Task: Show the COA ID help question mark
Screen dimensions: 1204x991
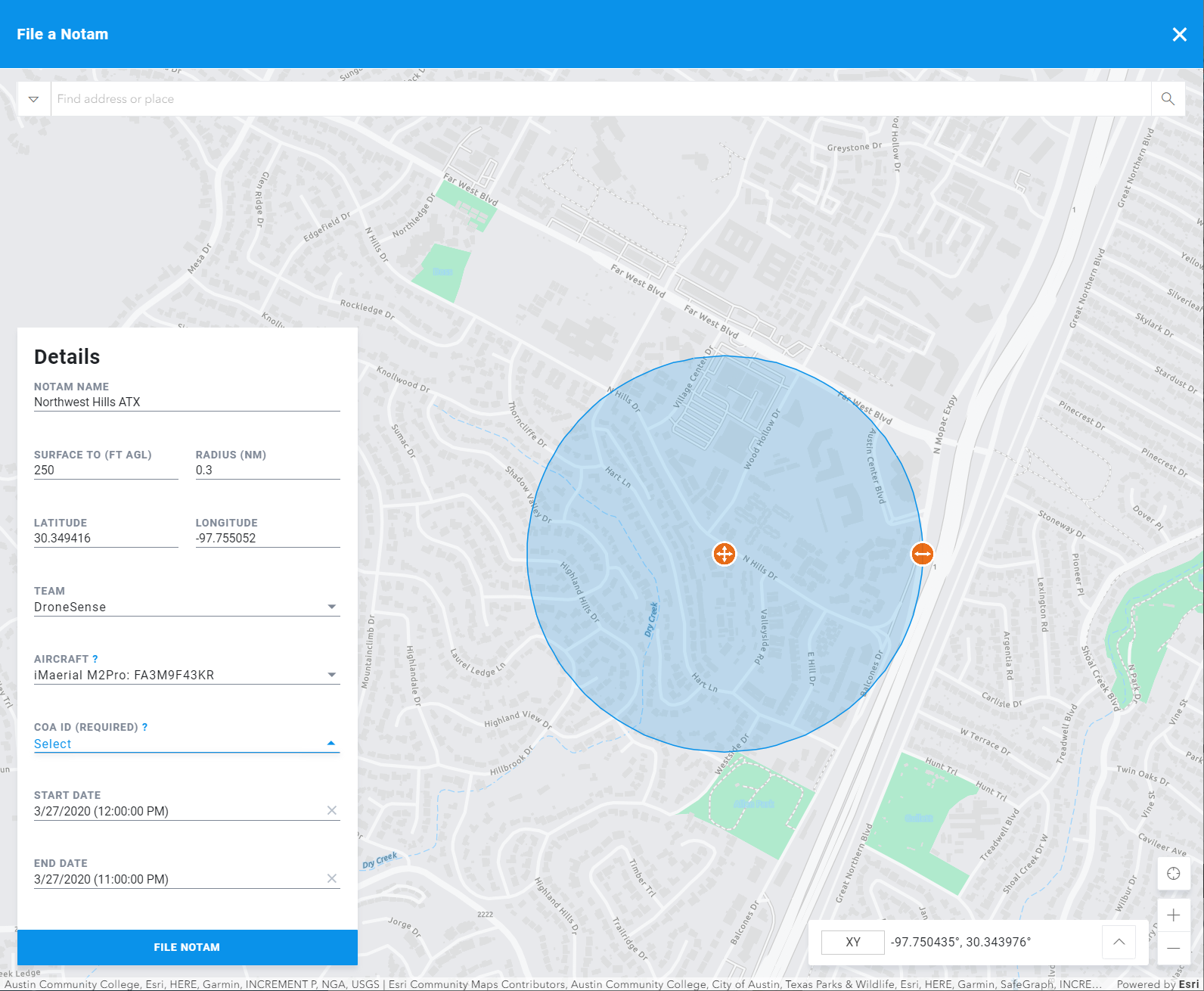Action: click(144, 727)
